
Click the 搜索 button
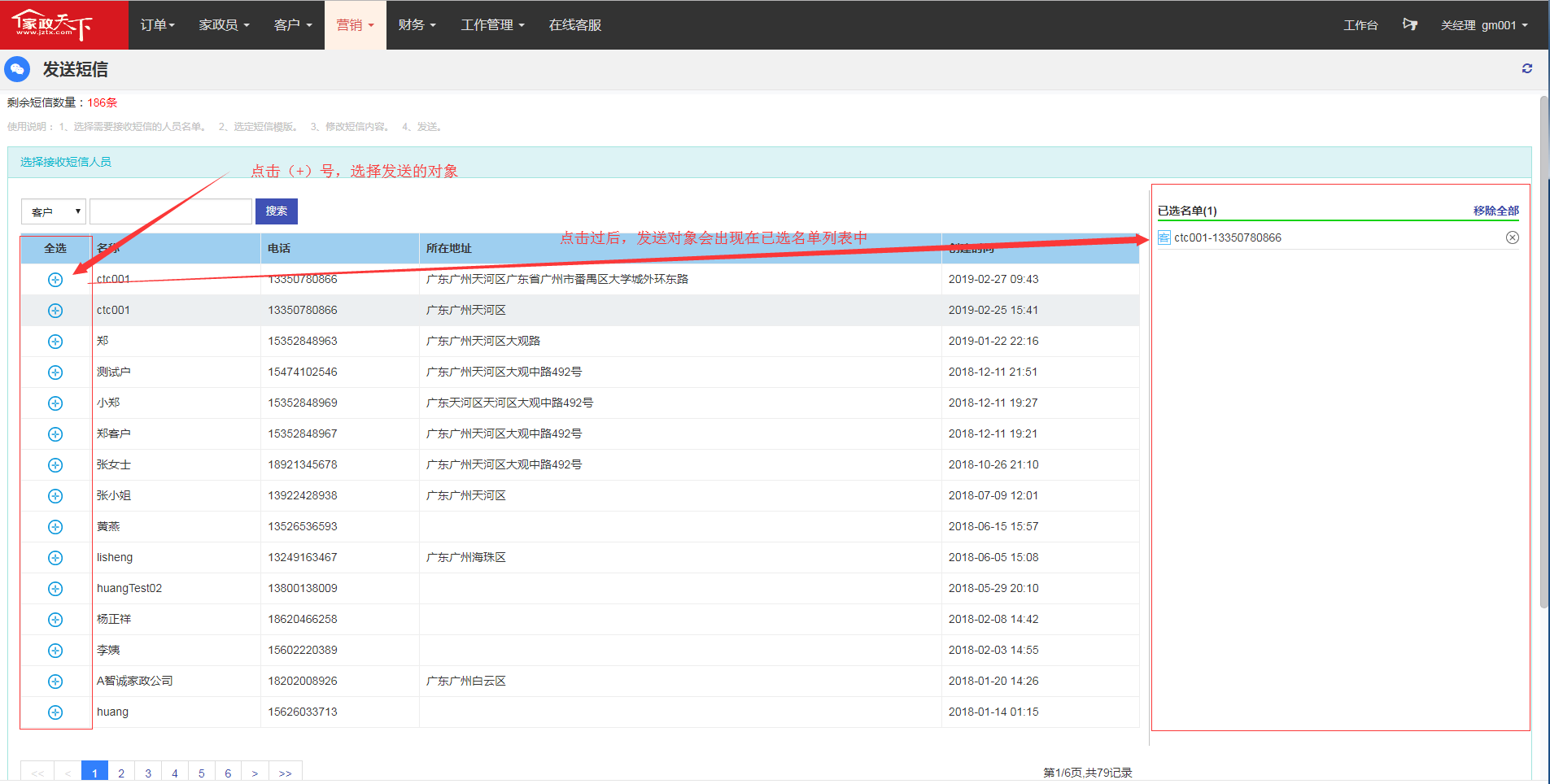tap(277, 211)
